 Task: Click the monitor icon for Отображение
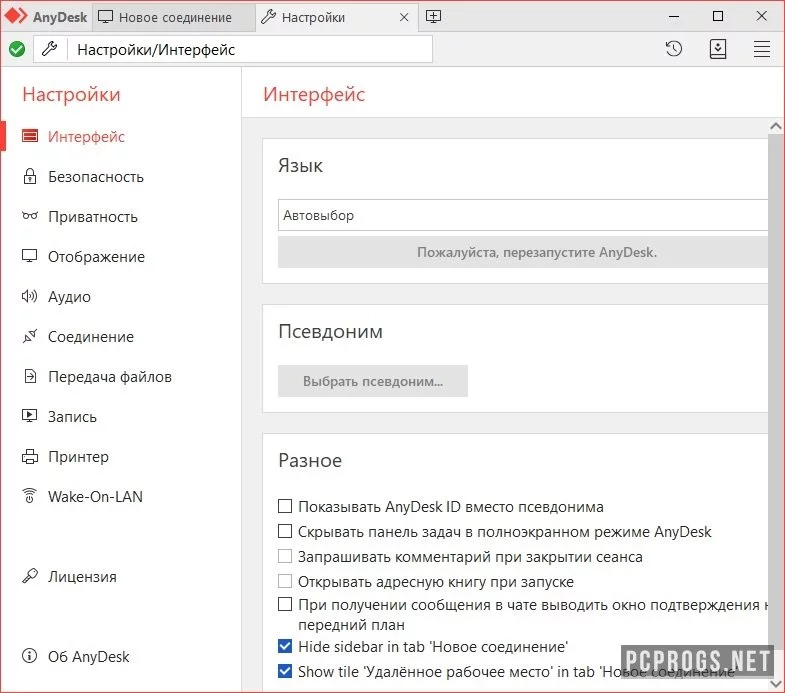tap(30, 256)
